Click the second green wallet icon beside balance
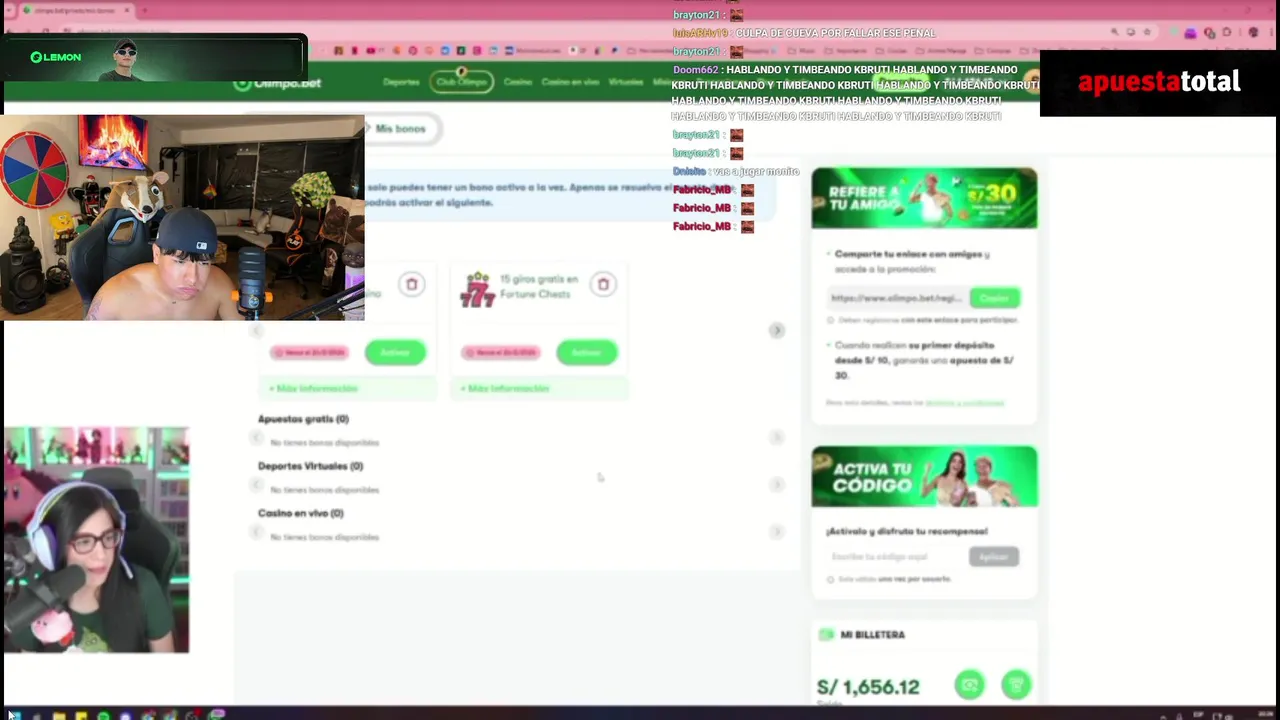This screenshot has height=720, width=1280. coord(1016,685)
